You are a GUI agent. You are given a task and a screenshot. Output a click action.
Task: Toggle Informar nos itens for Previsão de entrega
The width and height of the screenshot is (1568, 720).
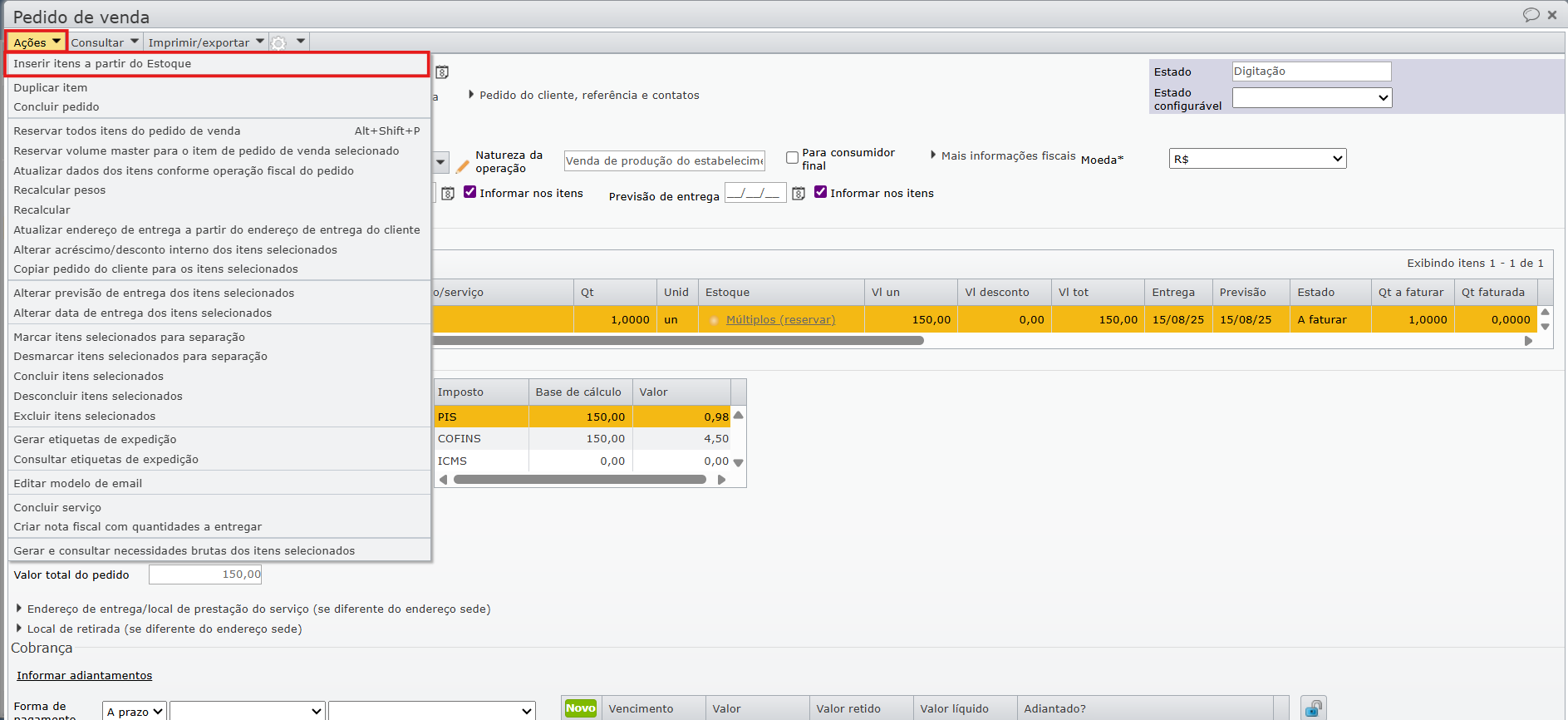820,192
